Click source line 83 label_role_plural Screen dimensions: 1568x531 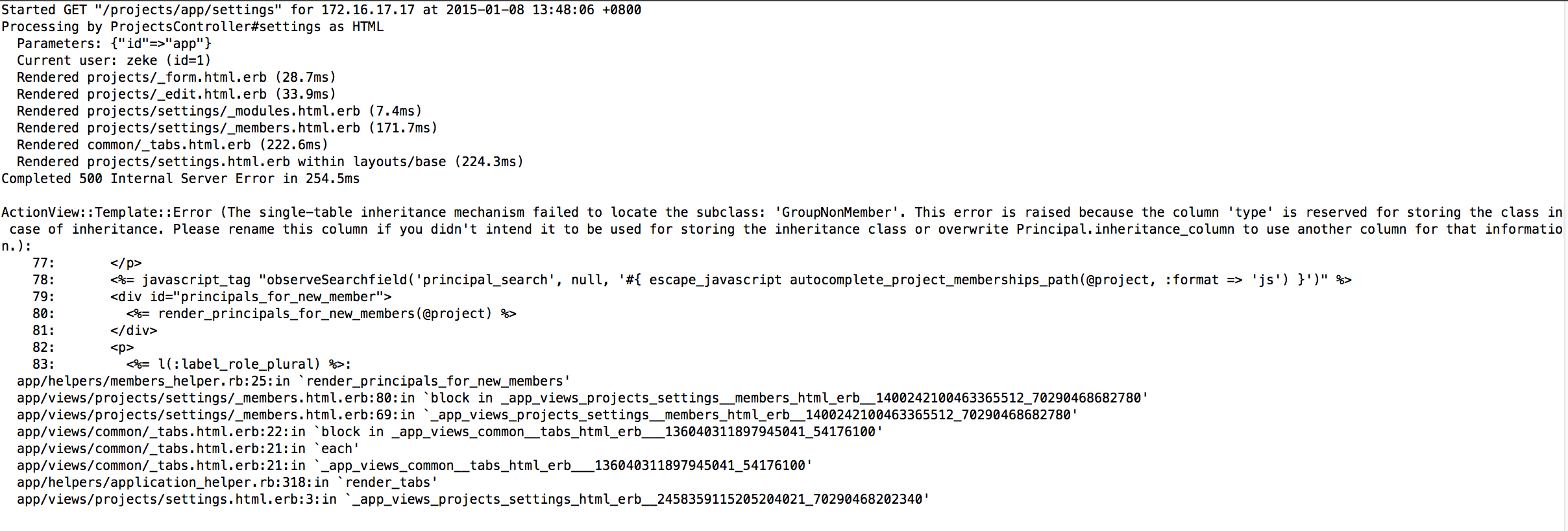click(192, 364)
